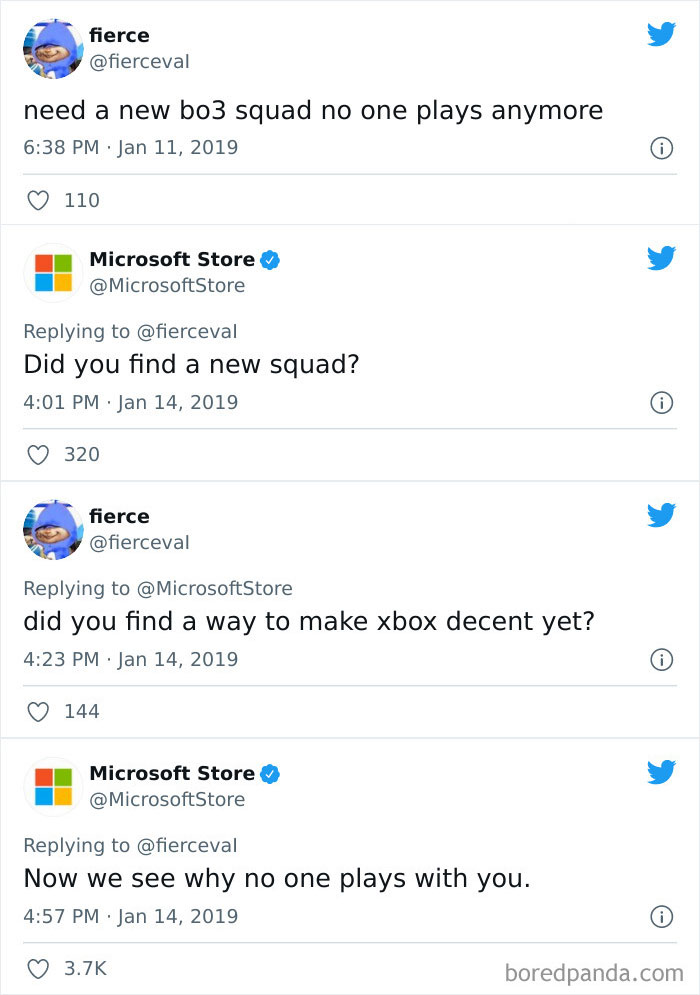Click the Twitter bird on Microsoft Store's first reply
Image resolution: width=700 pixels, height=995 pixels.
point(661,258)
